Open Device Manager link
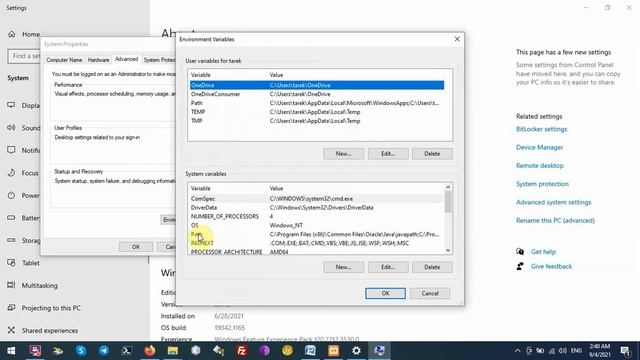 pos(539,147)
